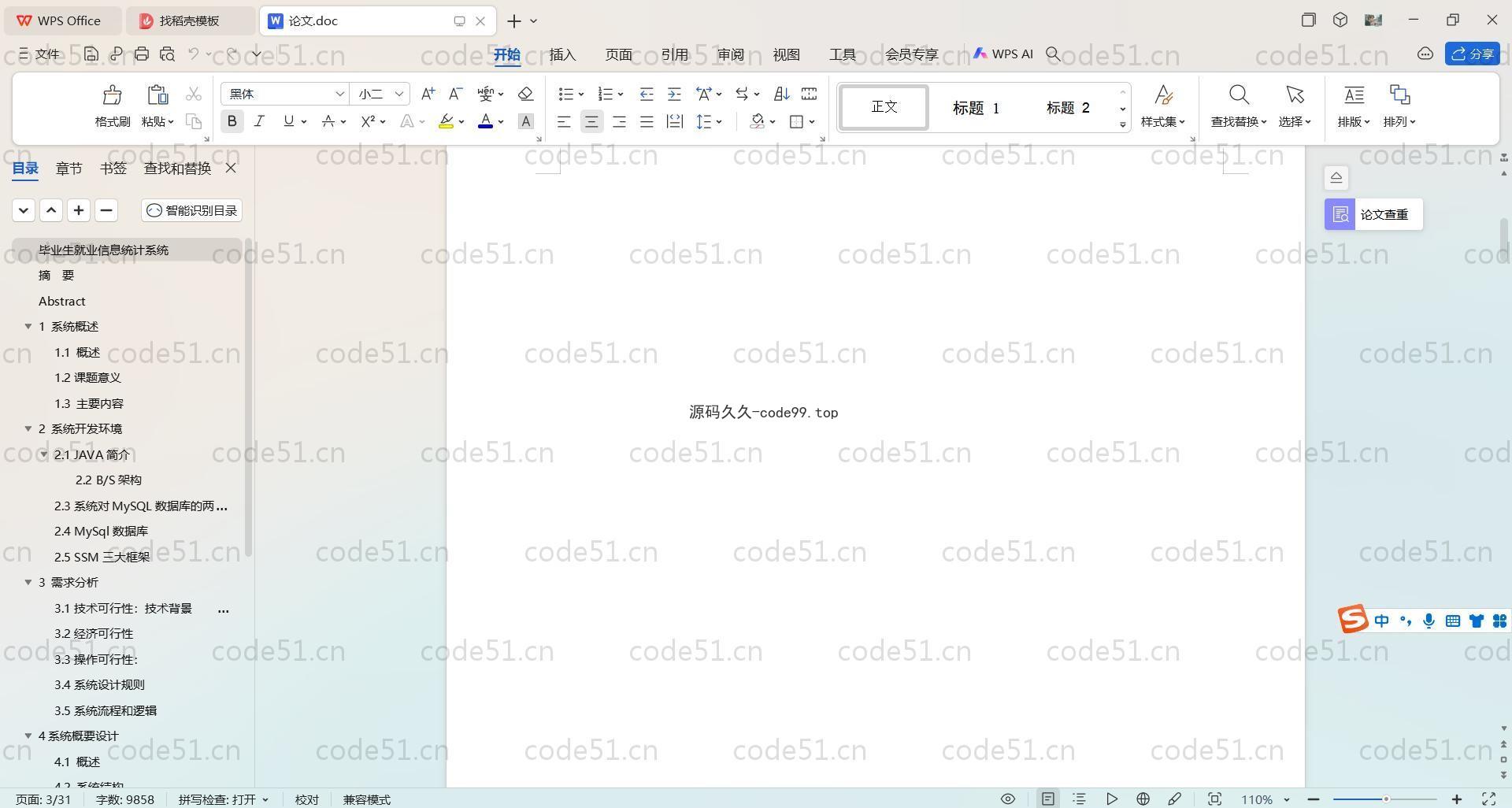
Task: Collapse the 1 系统概述 outline node
Action: tap(28, 326)
